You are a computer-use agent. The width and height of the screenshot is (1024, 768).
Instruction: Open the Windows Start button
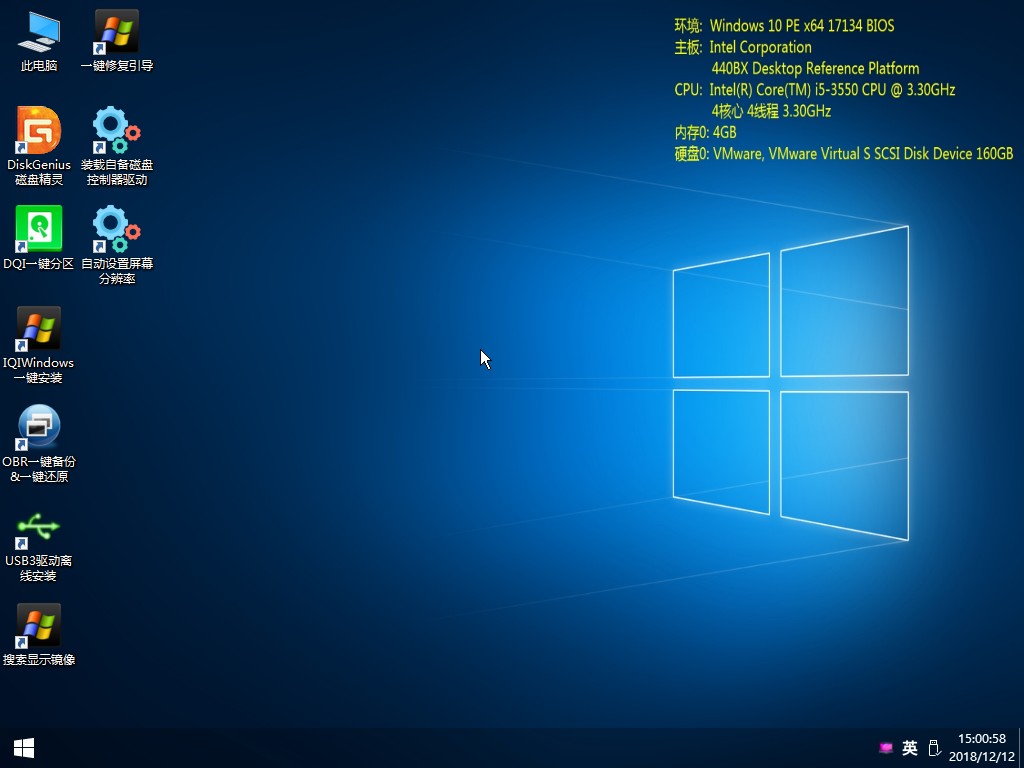click(x=24, y=748)
